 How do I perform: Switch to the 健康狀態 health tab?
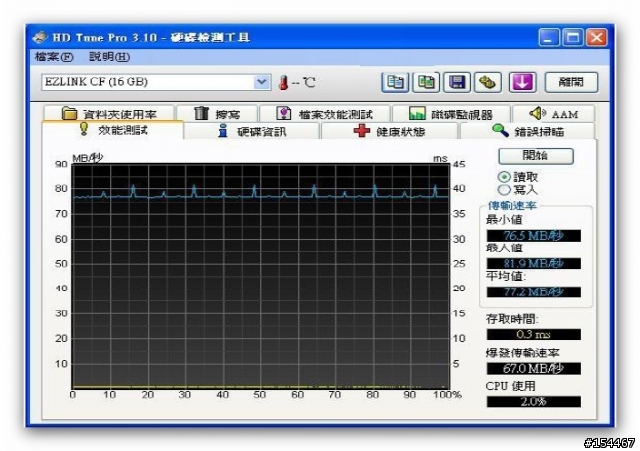coord(389,131)
